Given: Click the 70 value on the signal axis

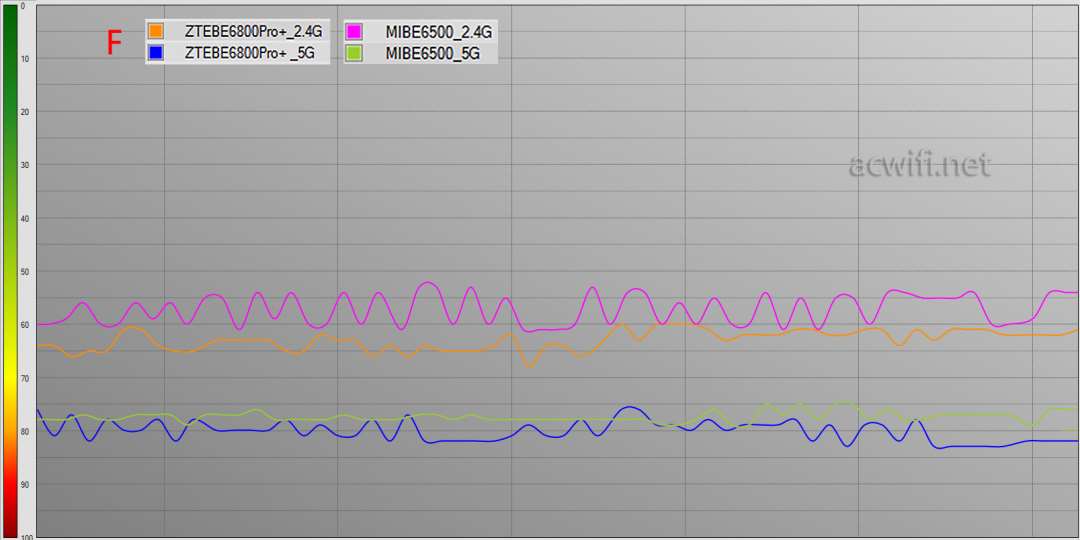Looking at the screenshot, I should tap(24, 378).
